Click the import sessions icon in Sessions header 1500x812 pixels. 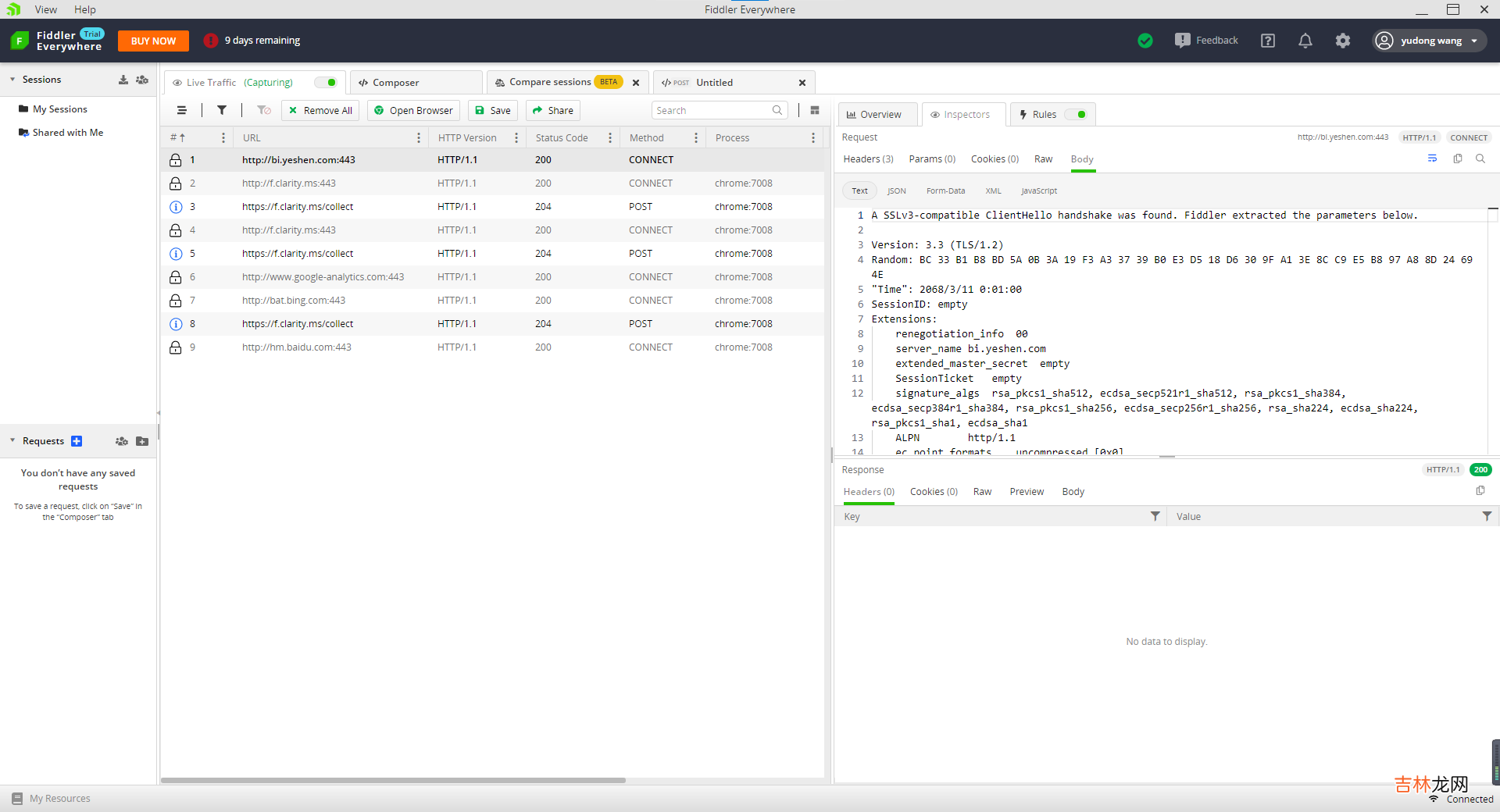click(x=123, y=80)
